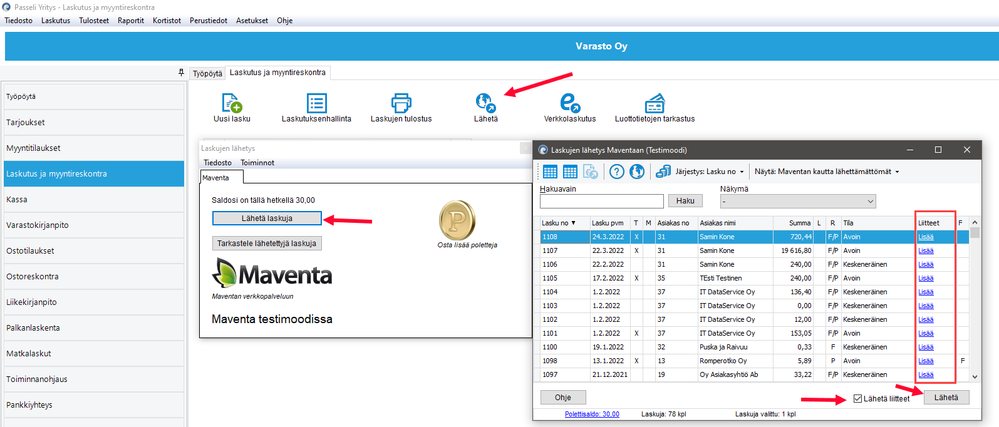The width and height of the screenshot is (999, 427).
Task: Click the invoice list scrollbar up arrow
Action: coord(975,222)
